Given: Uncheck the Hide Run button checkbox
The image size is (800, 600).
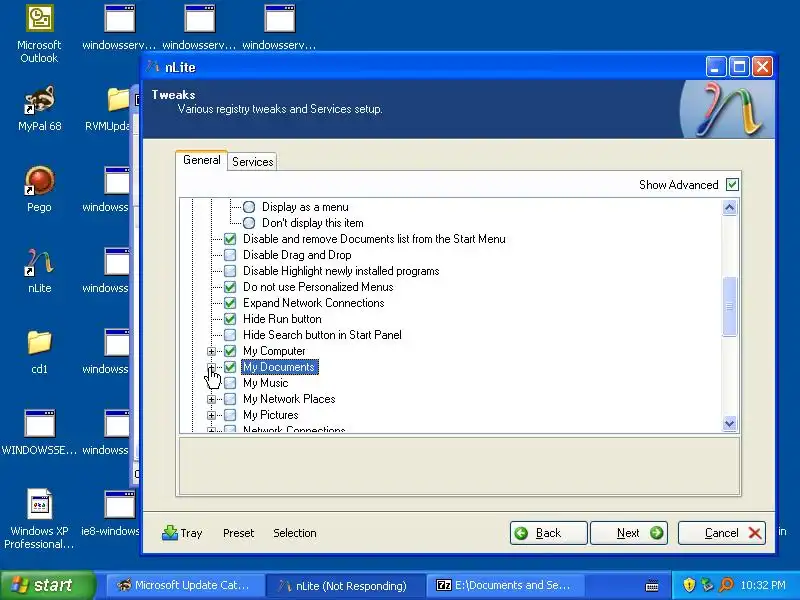Looking at the screenshot, I should tap(230, 319).
